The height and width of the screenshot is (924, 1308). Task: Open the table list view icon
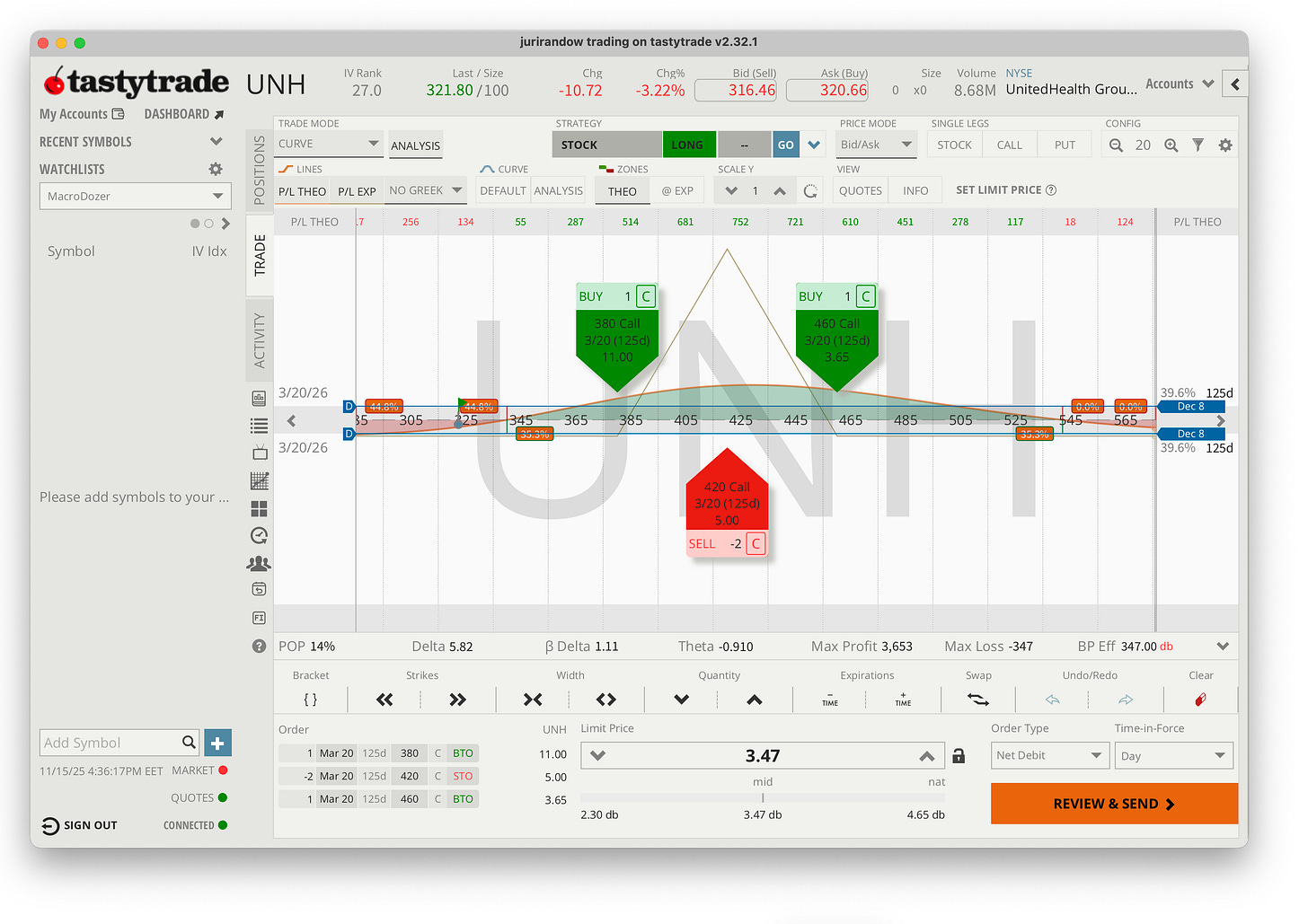(x=259, y=426)
